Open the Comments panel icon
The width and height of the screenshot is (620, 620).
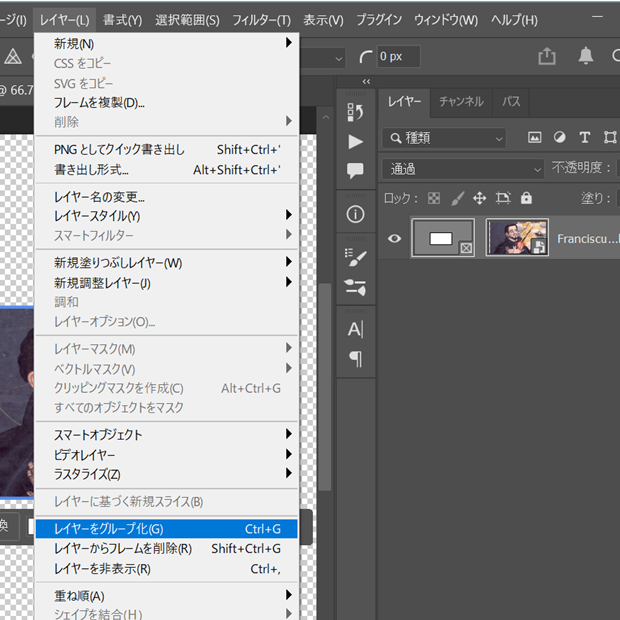pos(355,170)
